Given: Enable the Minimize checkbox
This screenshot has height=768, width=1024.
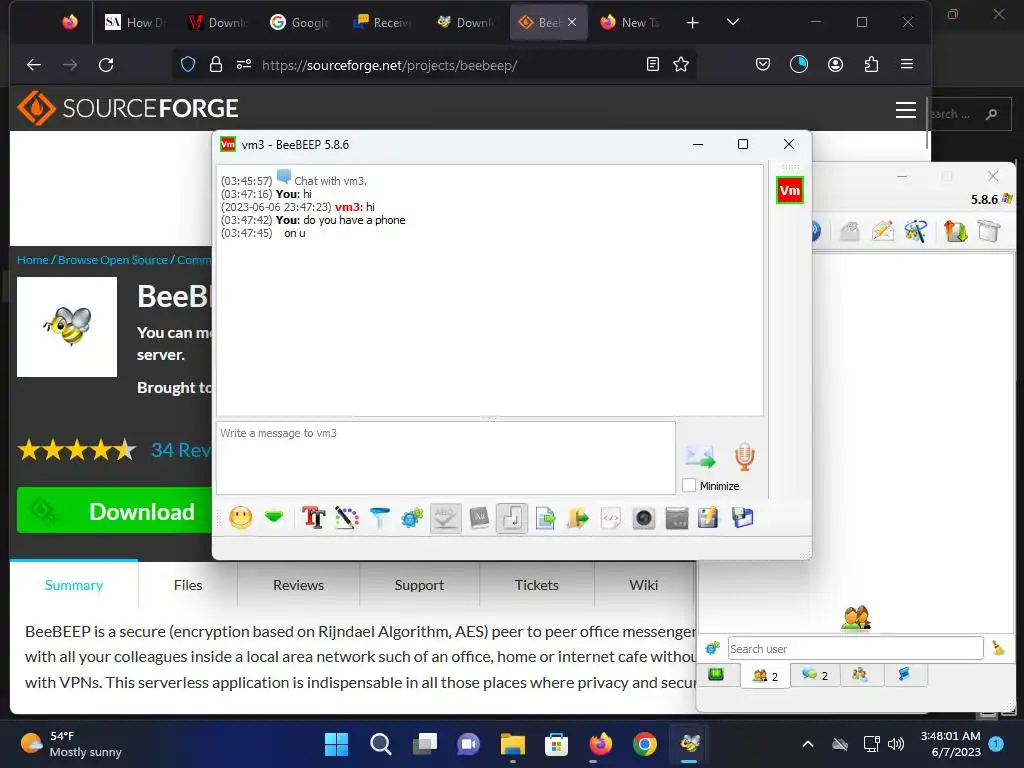Looking at the screenshot, I should pos(689,485).
